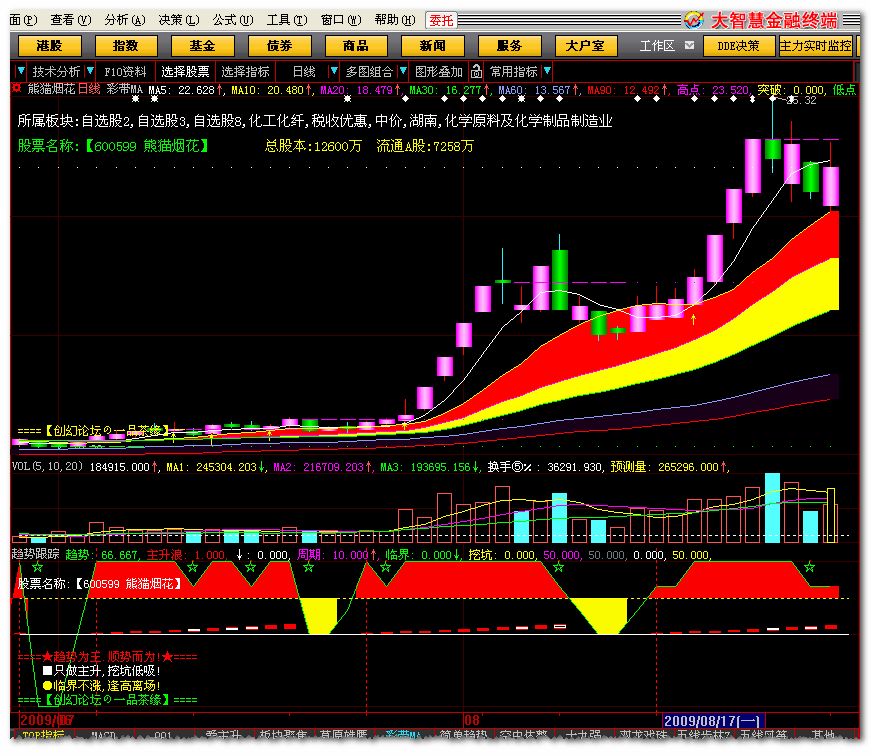
Task: Open the 服务 section
Action: point(509,46)
